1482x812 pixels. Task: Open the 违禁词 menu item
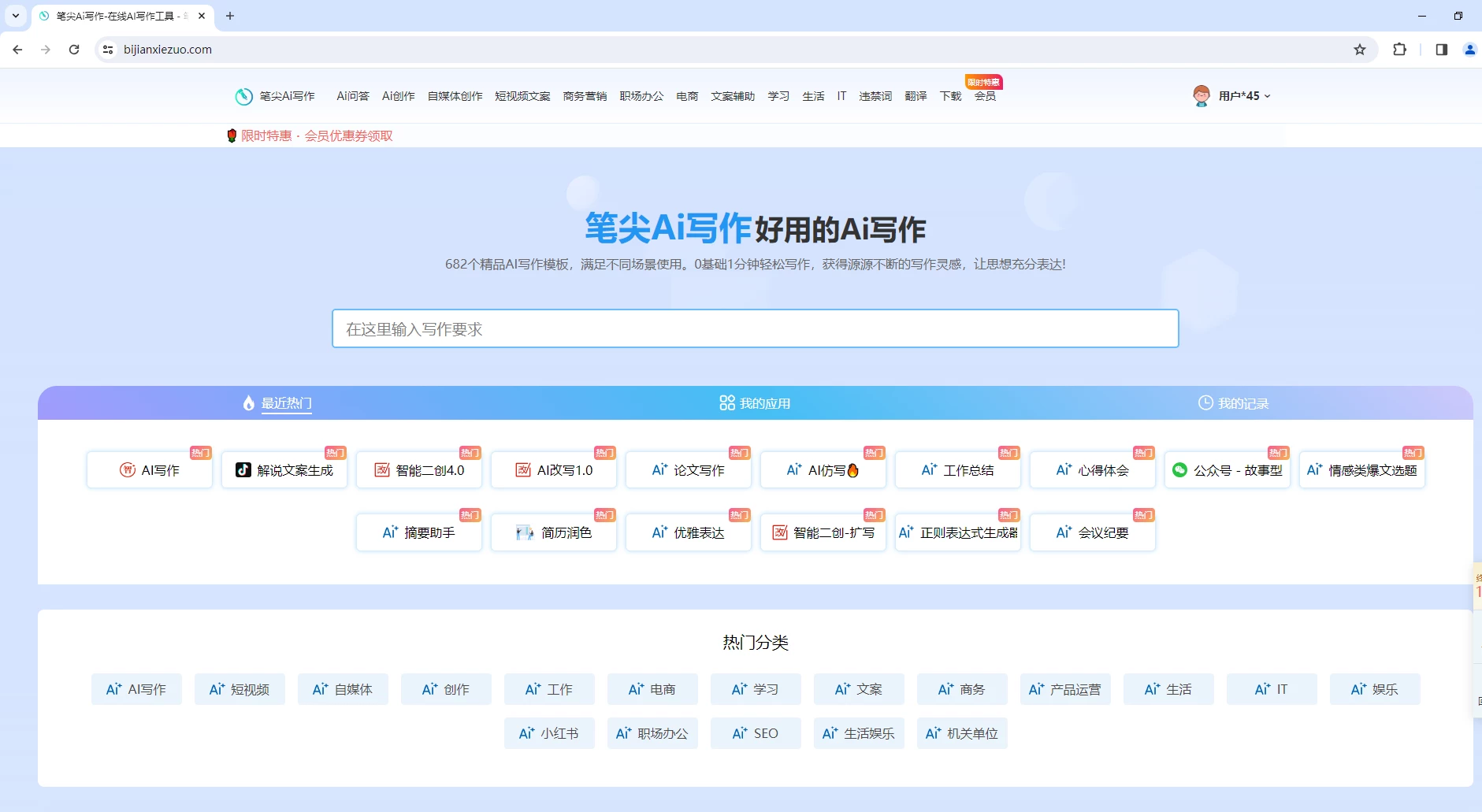[x=875, y=96]
